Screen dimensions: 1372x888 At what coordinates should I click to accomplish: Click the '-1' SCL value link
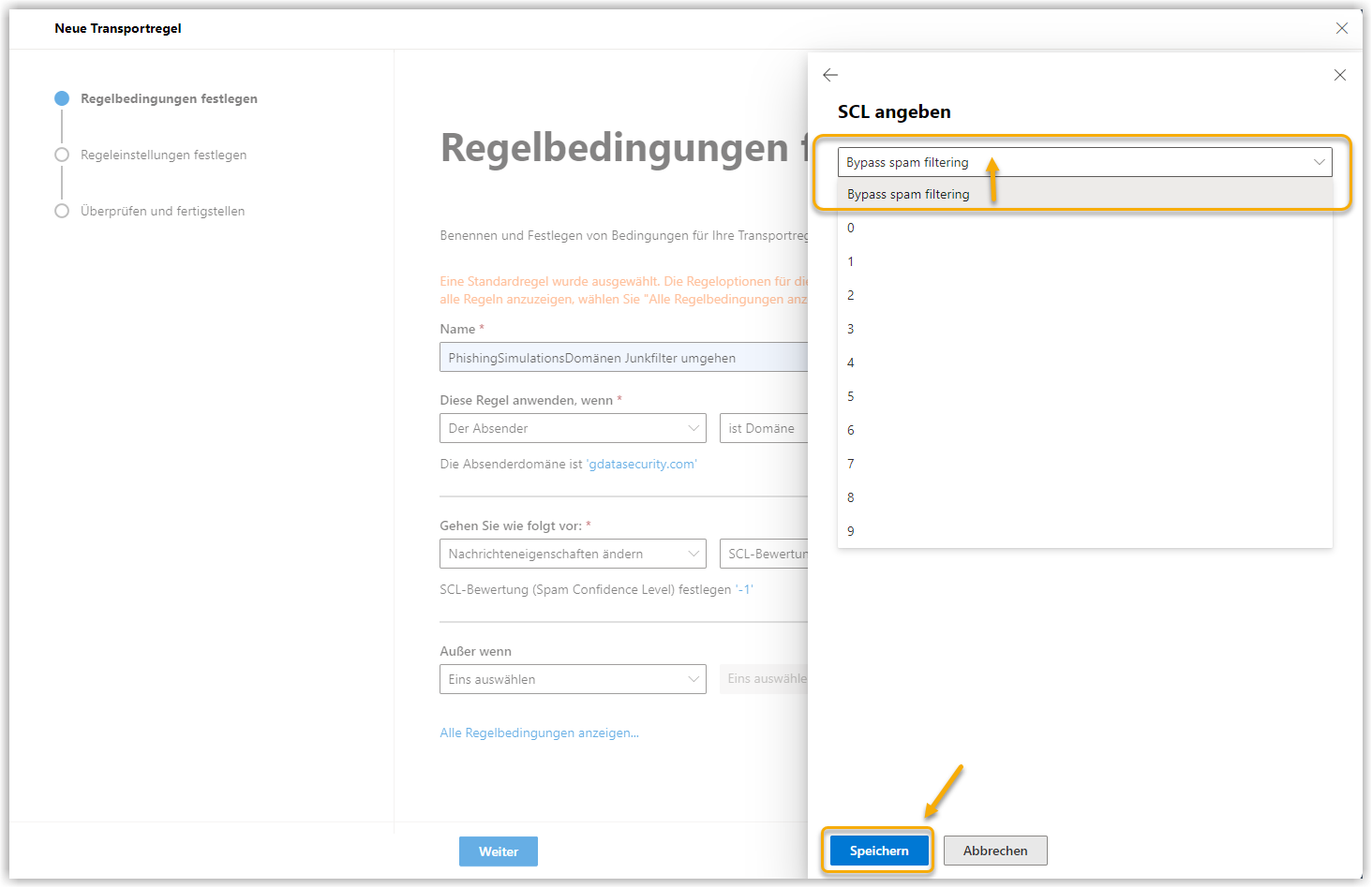pos(744,589)
